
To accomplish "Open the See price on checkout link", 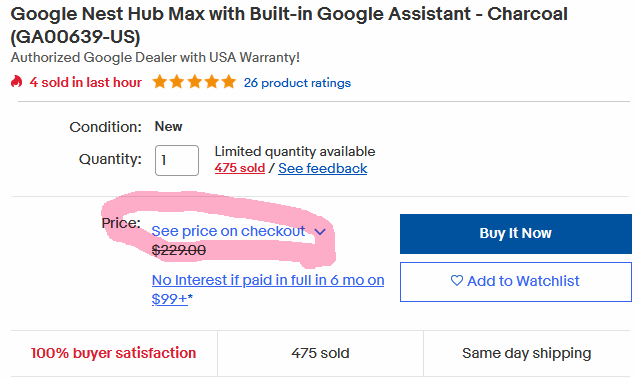I will (228, 231).
